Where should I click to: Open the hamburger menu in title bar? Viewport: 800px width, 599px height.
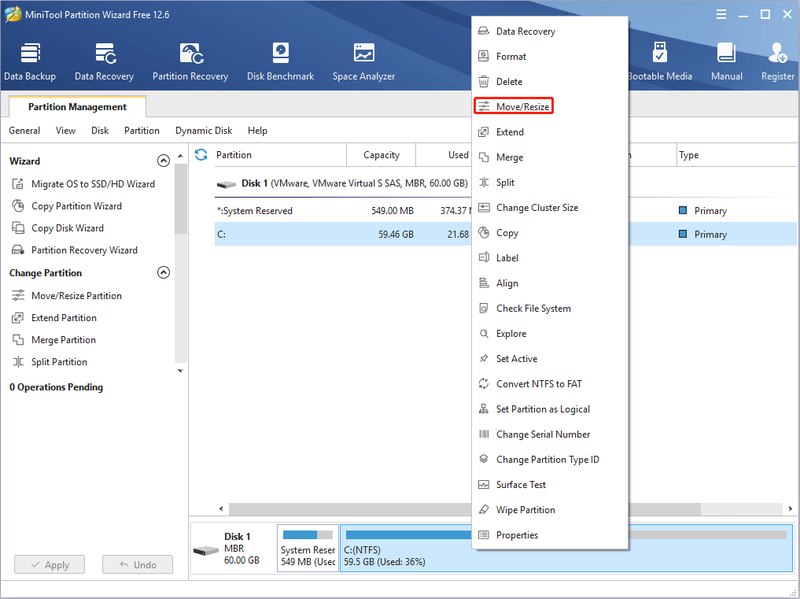coord(721,14)
